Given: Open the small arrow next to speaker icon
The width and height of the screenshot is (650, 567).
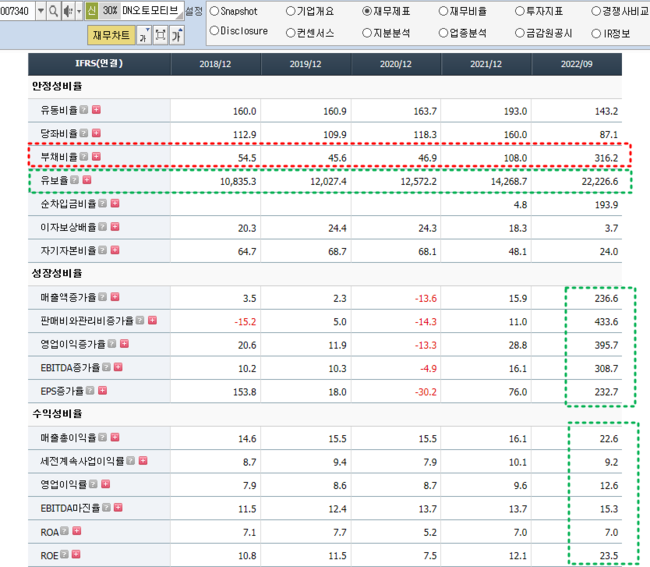Looking at the screenshot, I should coord(79,11).
